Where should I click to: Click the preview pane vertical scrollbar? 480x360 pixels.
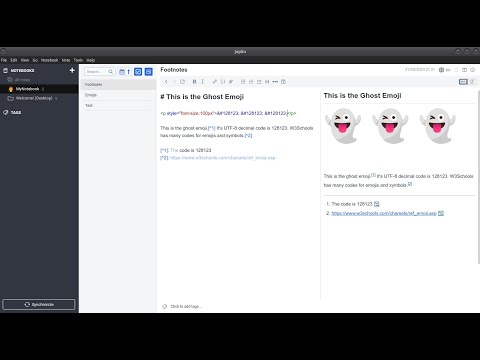[x=479, y=177]
